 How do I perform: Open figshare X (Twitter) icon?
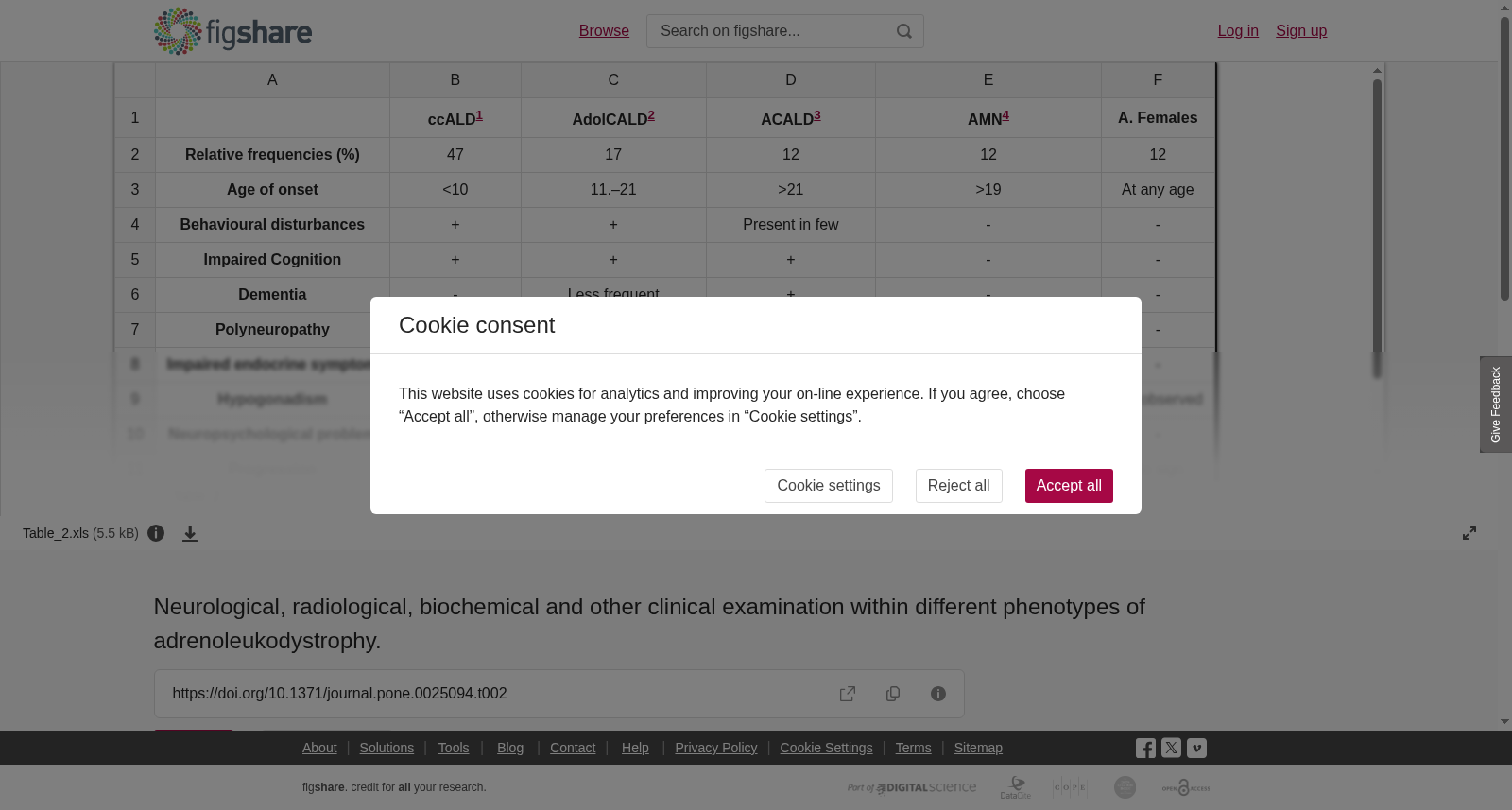[1171, 748]
